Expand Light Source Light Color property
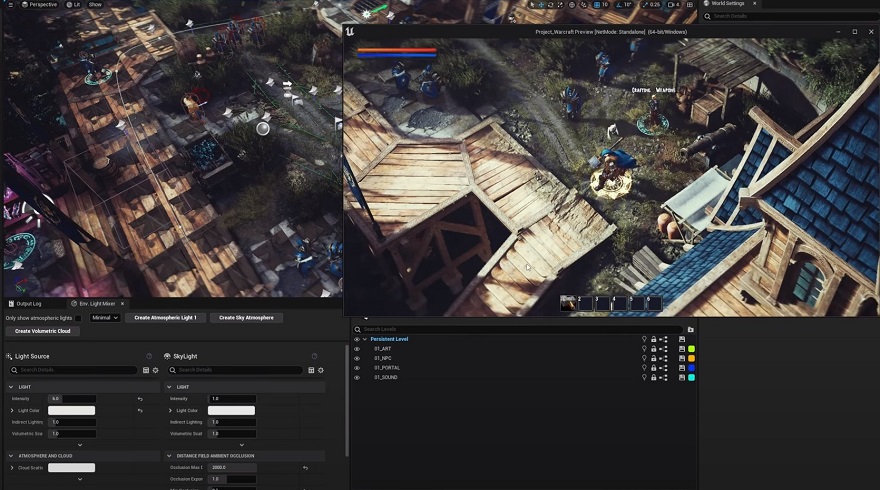Screen dimensions: 880x490 pos(12,411)
